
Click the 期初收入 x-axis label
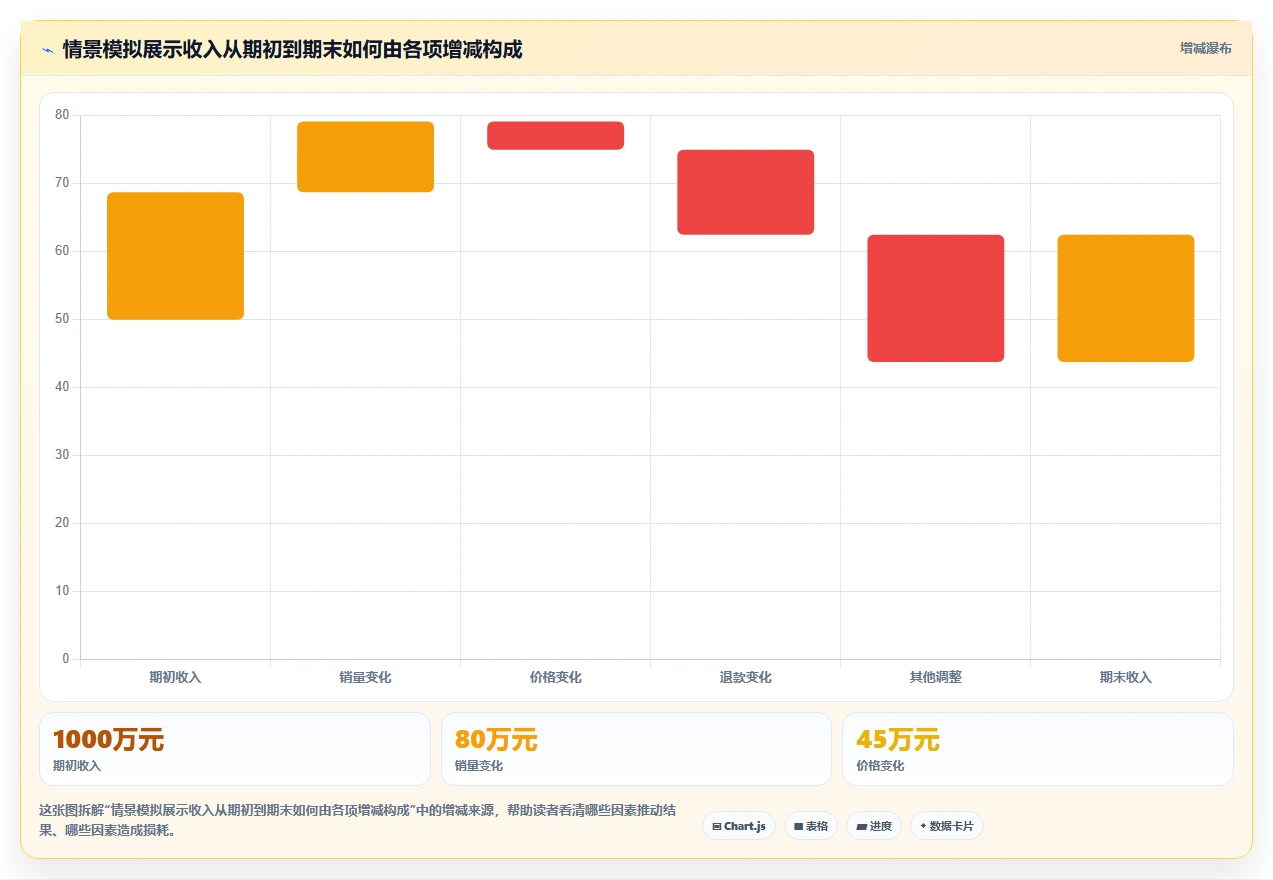coord(175,677)
